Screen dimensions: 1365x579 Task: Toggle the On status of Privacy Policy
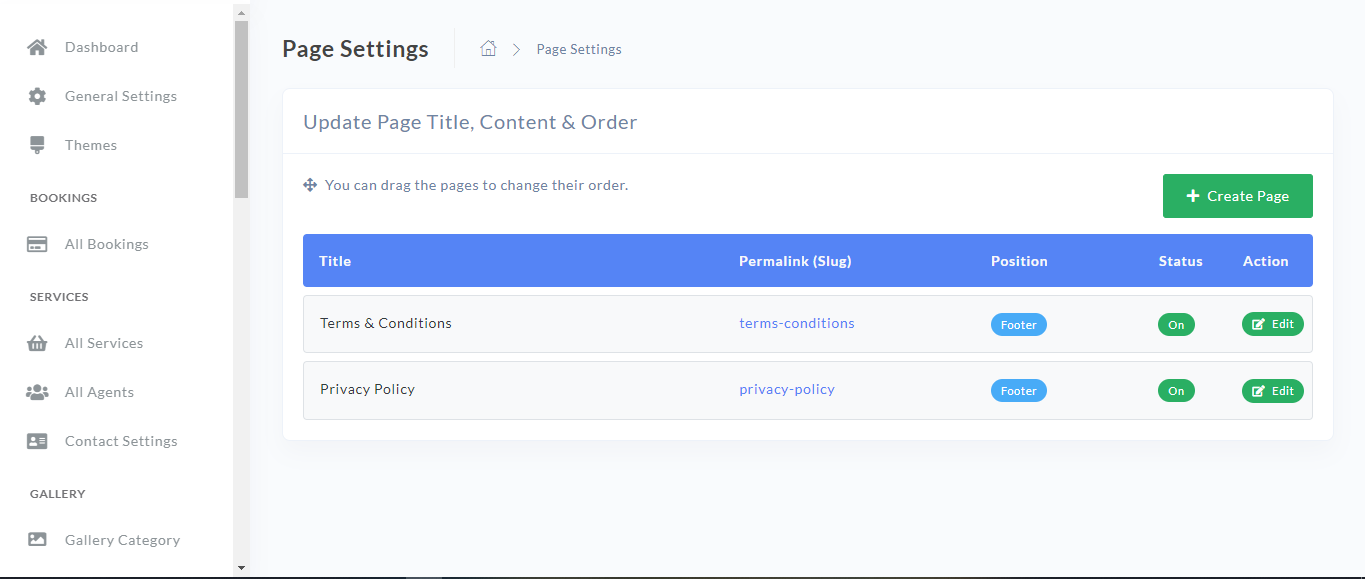pyautogui.click(x=1175, y=390)
